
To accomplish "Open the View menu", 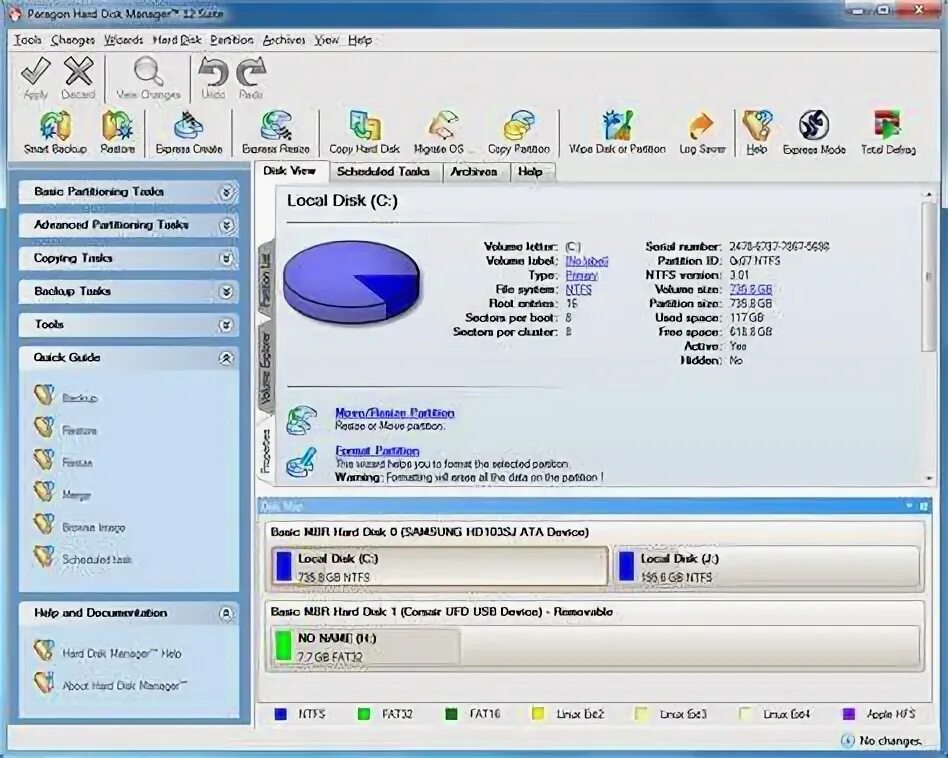I will pyautogui.click(x=326, y=40).
